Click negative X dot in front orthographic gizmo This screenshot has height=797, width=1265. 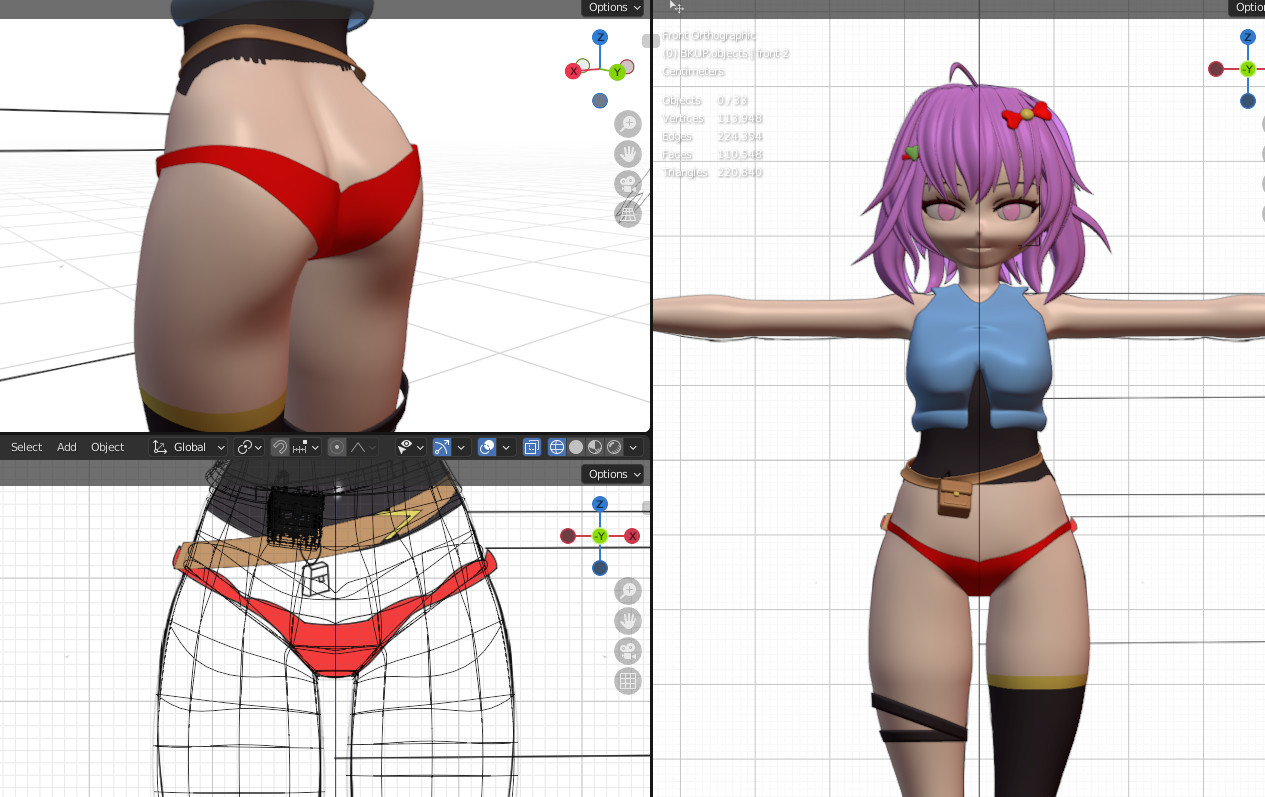[x=1216, y=69]
